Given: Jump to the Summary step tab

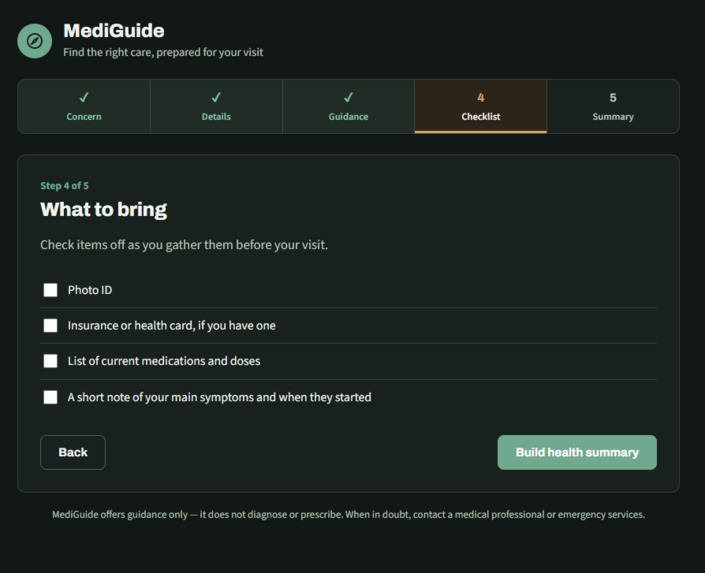Looking at the screenshot, I should point(613,107).
